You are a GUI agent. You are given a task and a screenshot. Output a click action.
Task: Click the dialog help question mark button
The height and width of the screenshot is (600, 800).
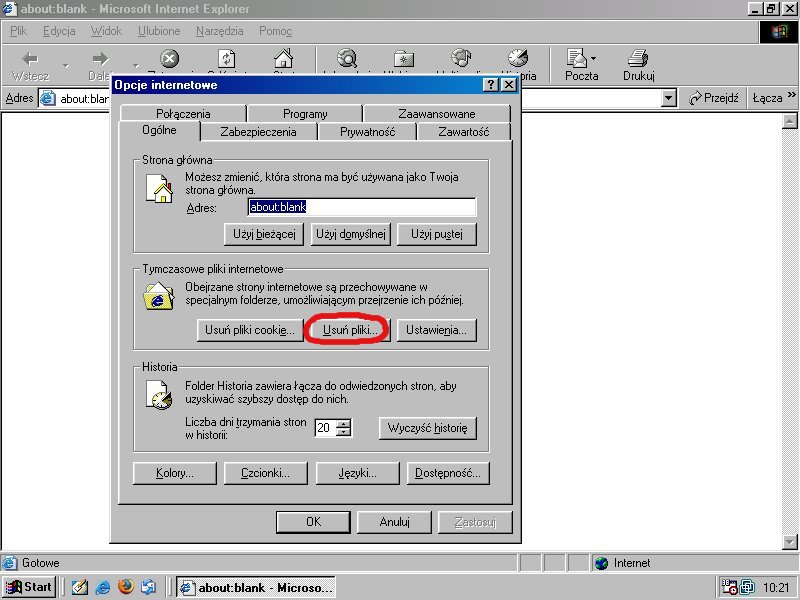[490, 85]
